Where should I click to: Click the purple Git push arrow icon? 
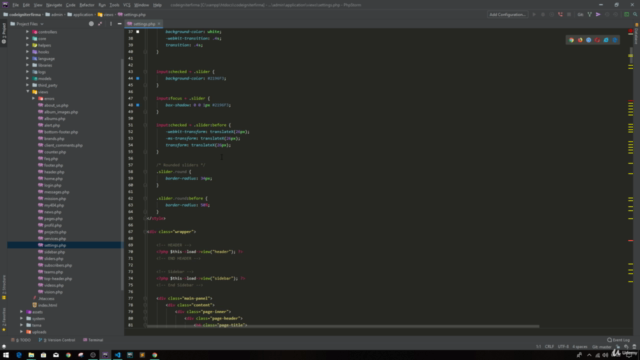click(598, 14)
